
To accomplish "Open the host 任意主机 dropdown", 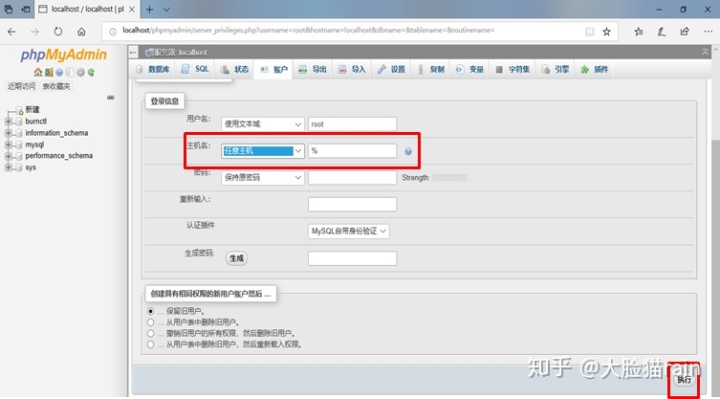I will pos(263,151).
